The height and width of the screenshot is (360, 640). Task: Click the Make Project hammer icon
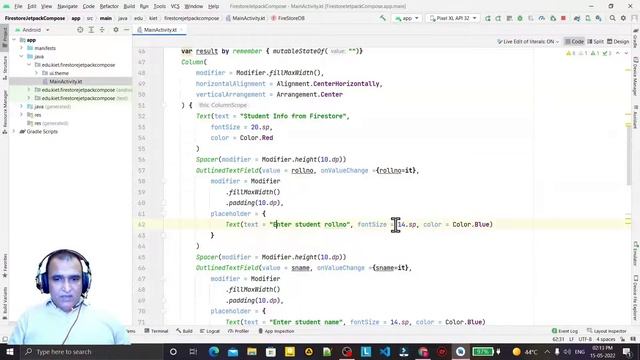tap(382, 18)
